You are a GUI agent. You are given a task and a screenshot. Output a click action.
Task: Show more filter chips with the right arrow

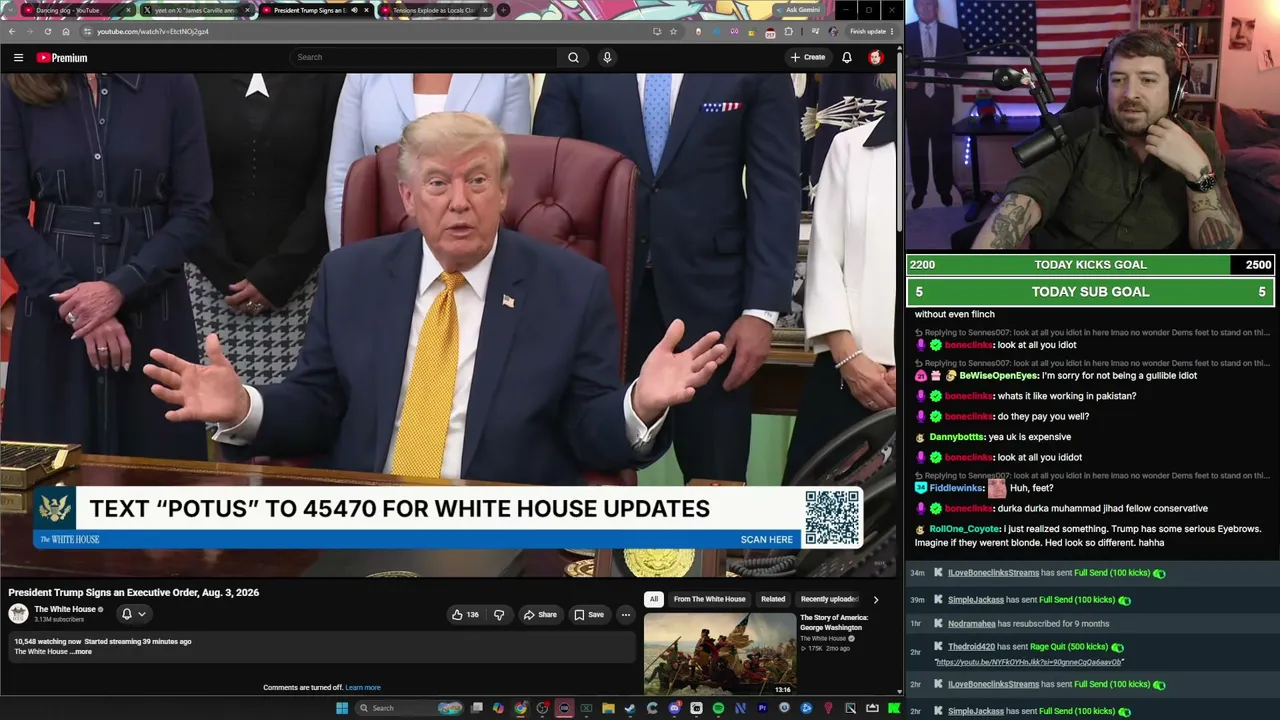[875, 599]
